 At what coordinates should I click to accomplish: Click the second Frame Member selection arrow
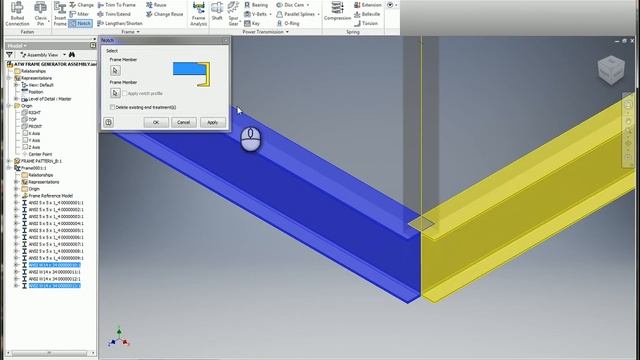click(115, 93)
